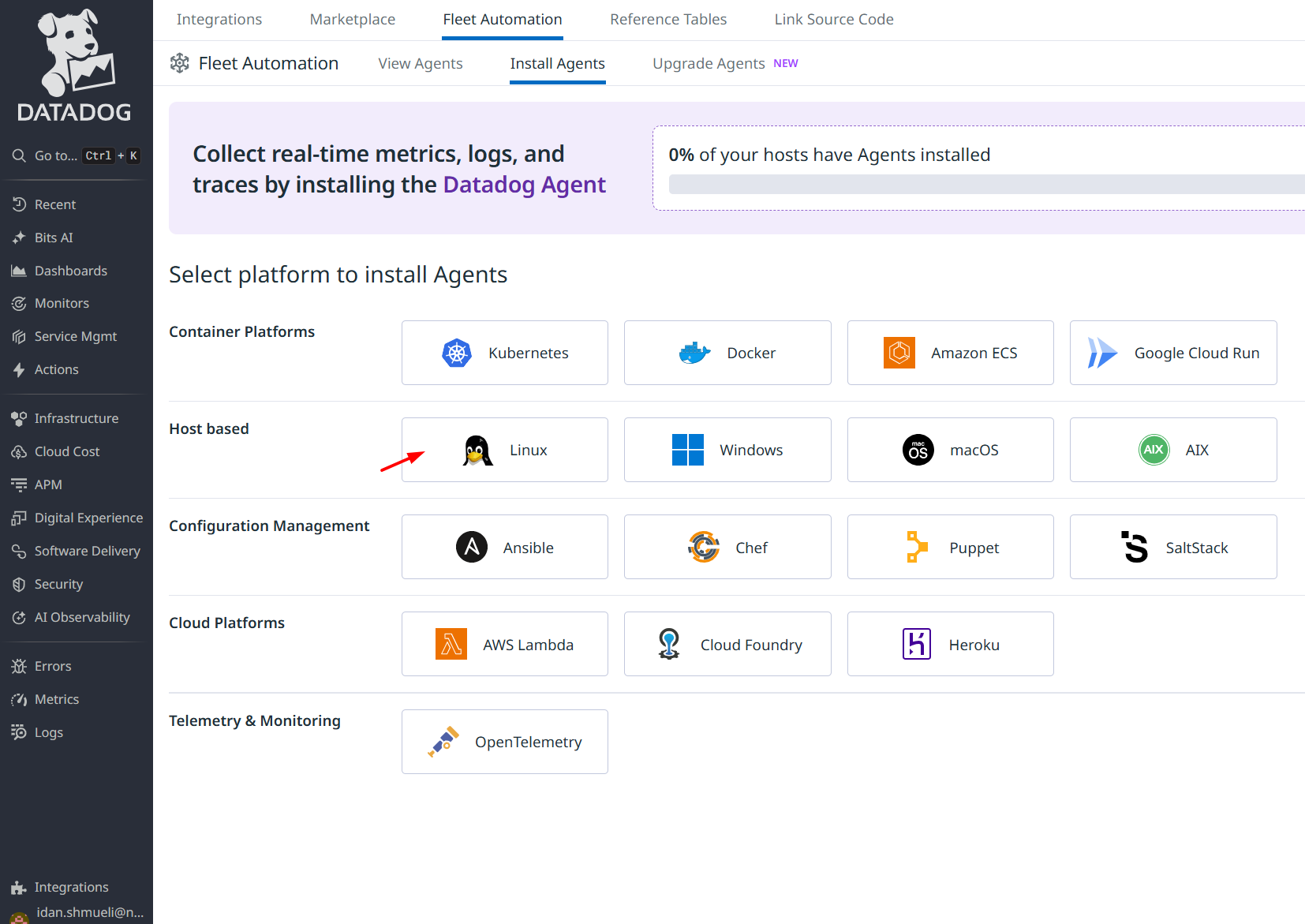Choose Ansible configuration management tile
The image size is (1305, 924).
tap(504, 547)
